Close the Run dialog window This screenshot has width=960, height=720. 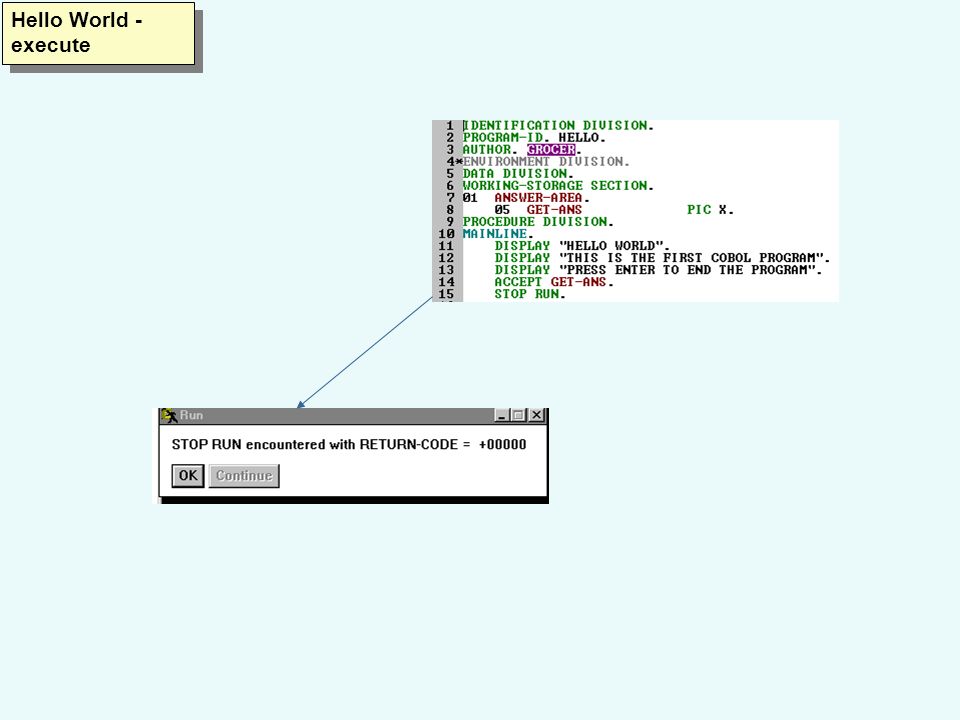pyautogui.click(x=536, y=415)
